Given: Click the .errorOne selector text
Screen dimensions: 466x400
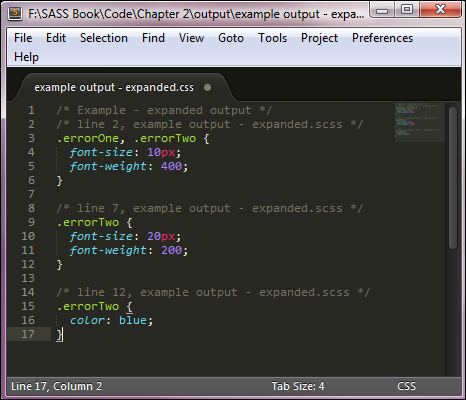Looking at the screenshot, I should 88,138.
